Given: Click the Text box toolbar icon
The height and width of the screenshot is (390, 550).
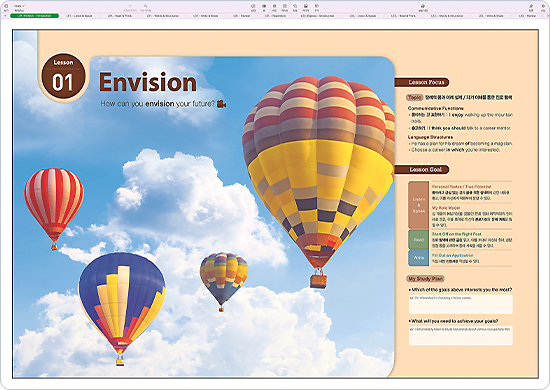Looking at the screenshot, I should [285, 6].
